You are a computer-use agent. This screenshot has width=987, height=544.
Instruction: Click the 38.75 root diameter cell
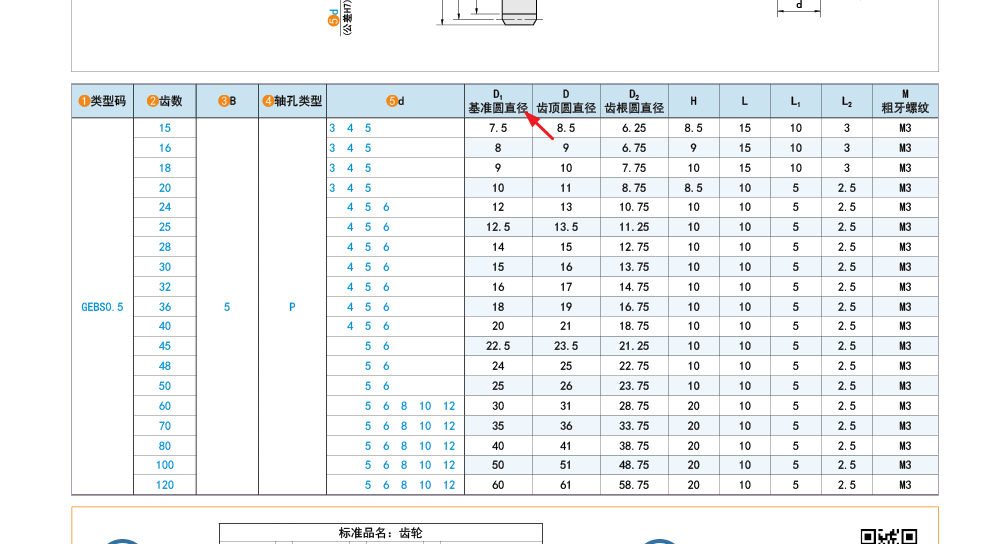(634, 446)
